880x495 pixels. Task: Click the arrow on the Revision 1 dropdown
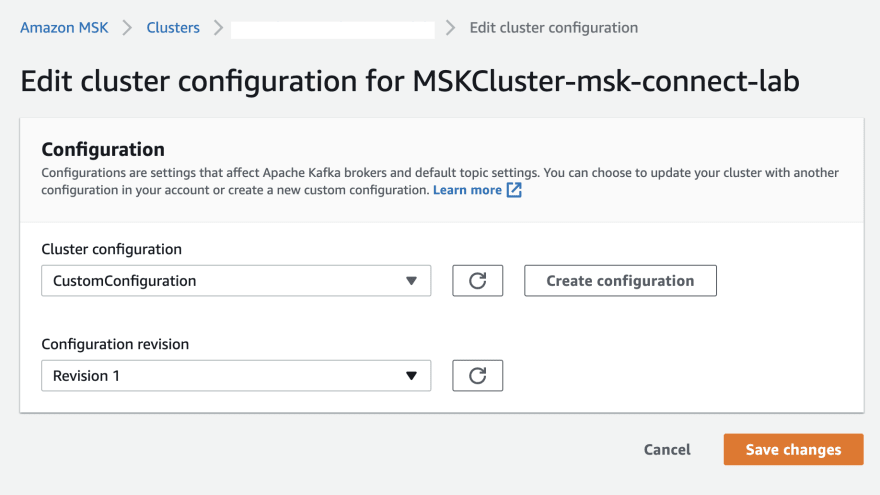point(411,376)
